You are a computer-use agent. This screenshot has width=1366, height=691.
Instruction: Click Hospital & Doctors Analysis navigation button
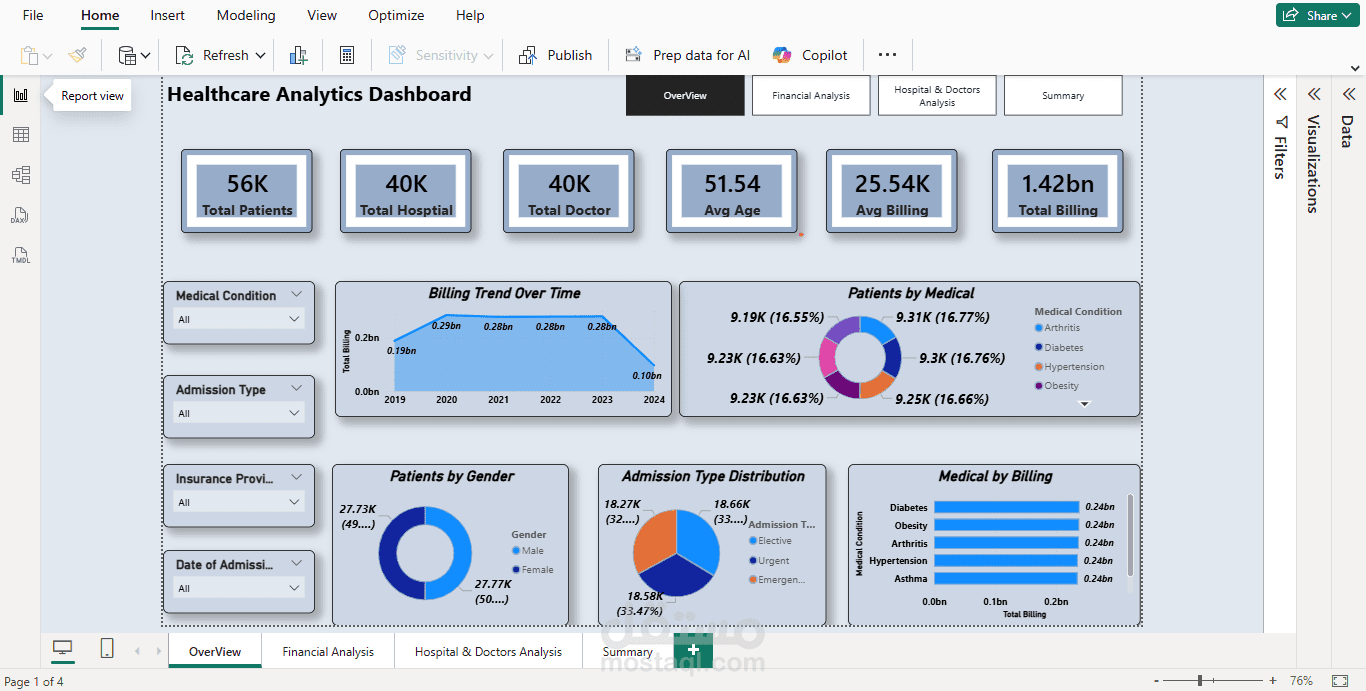(x=937, y=96)
